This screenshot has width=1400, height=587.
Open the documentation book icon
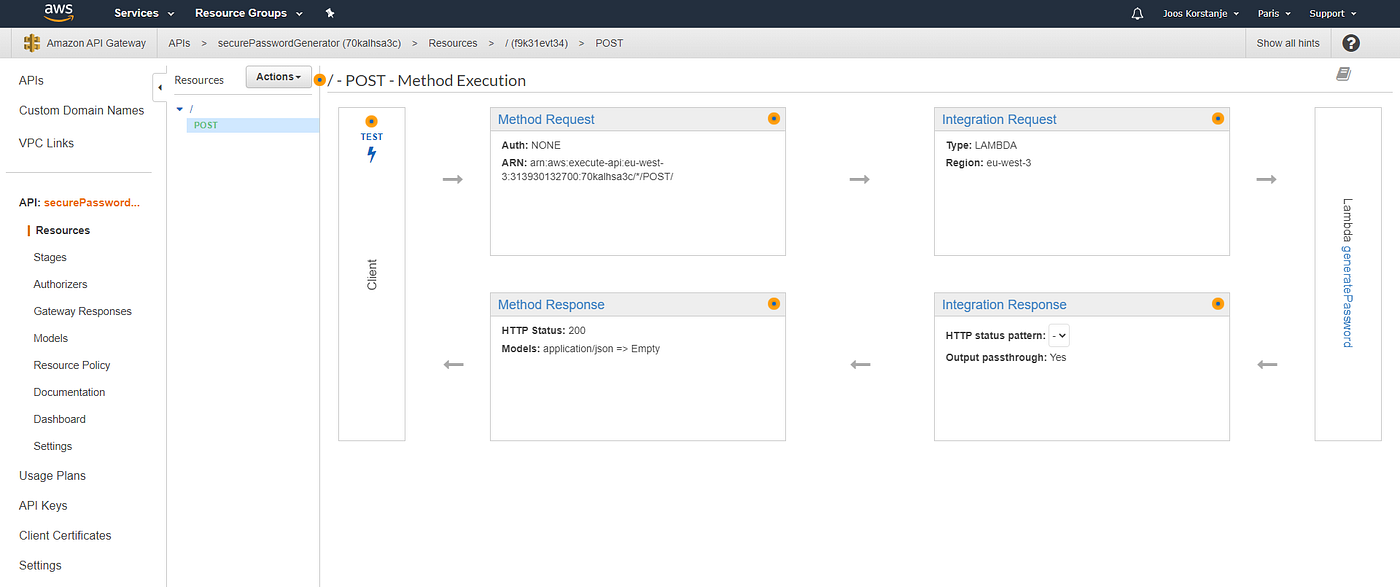click(x=1343, y=74)
